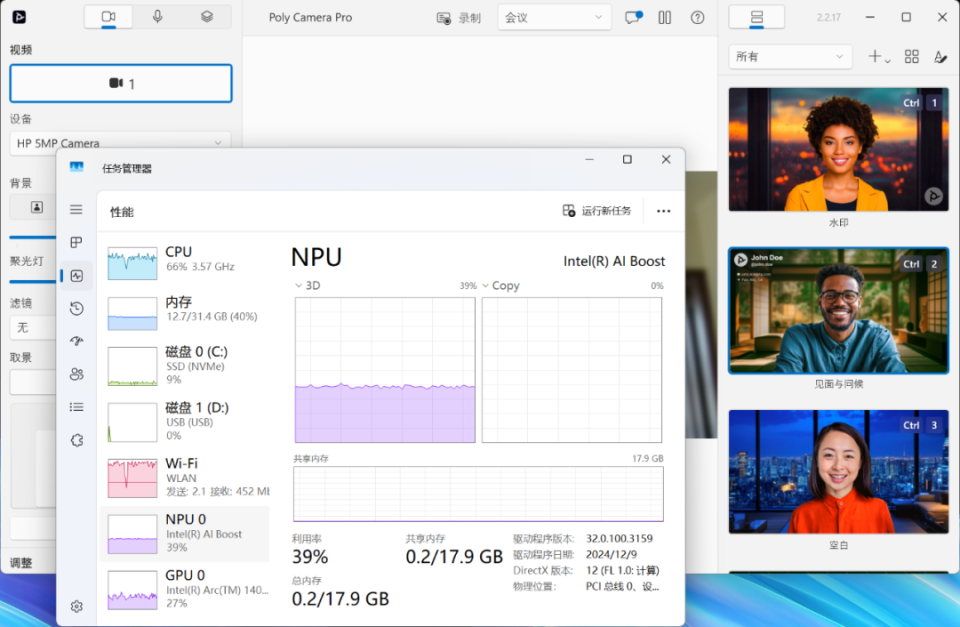Open the 3D engine graph dropdown
This screenshot has height=627, width=960.
pyautogui.click(x=308, y=285)
